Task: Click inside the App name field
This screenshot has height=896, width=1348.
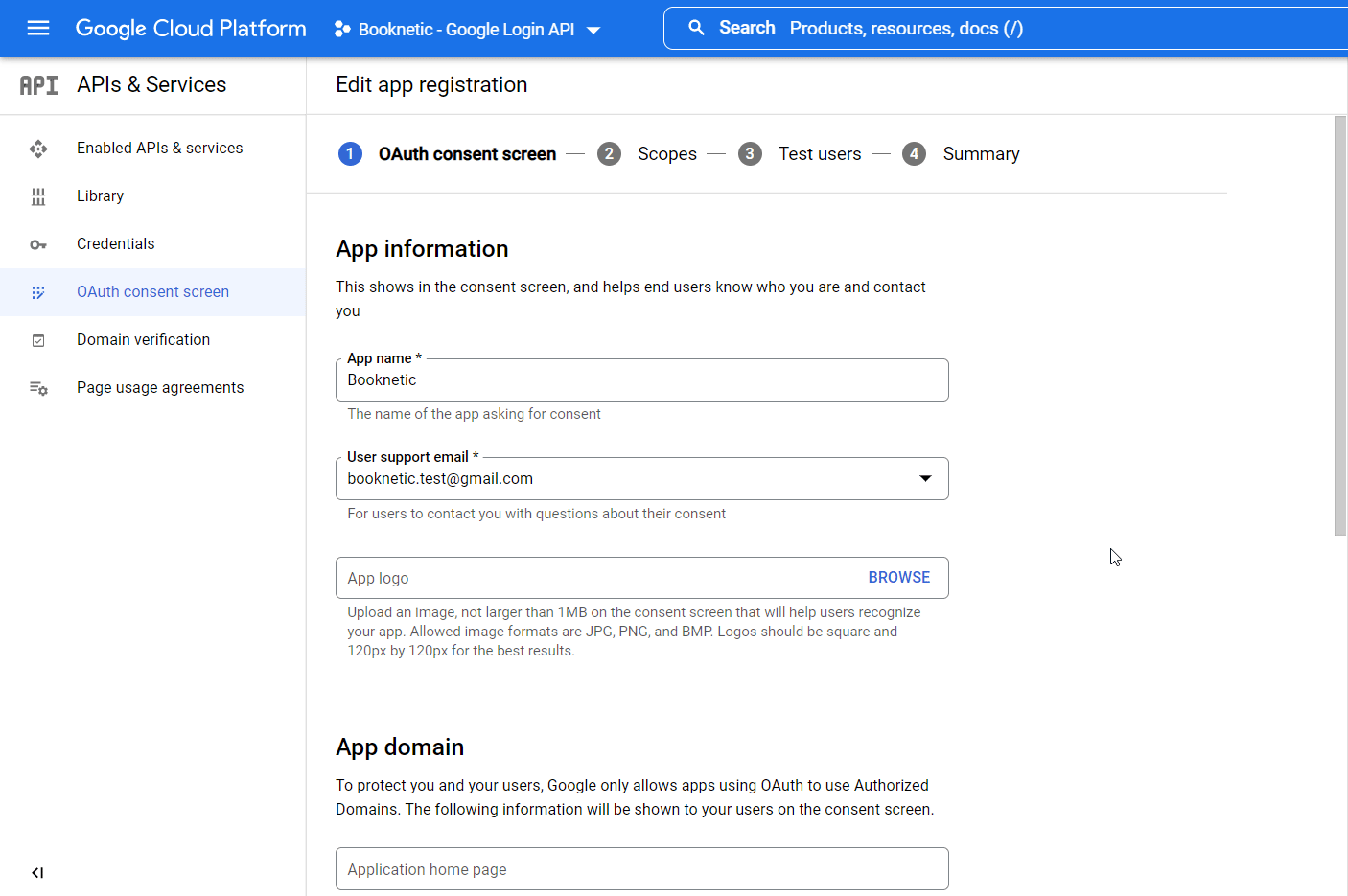Action: tap(642, 380)
